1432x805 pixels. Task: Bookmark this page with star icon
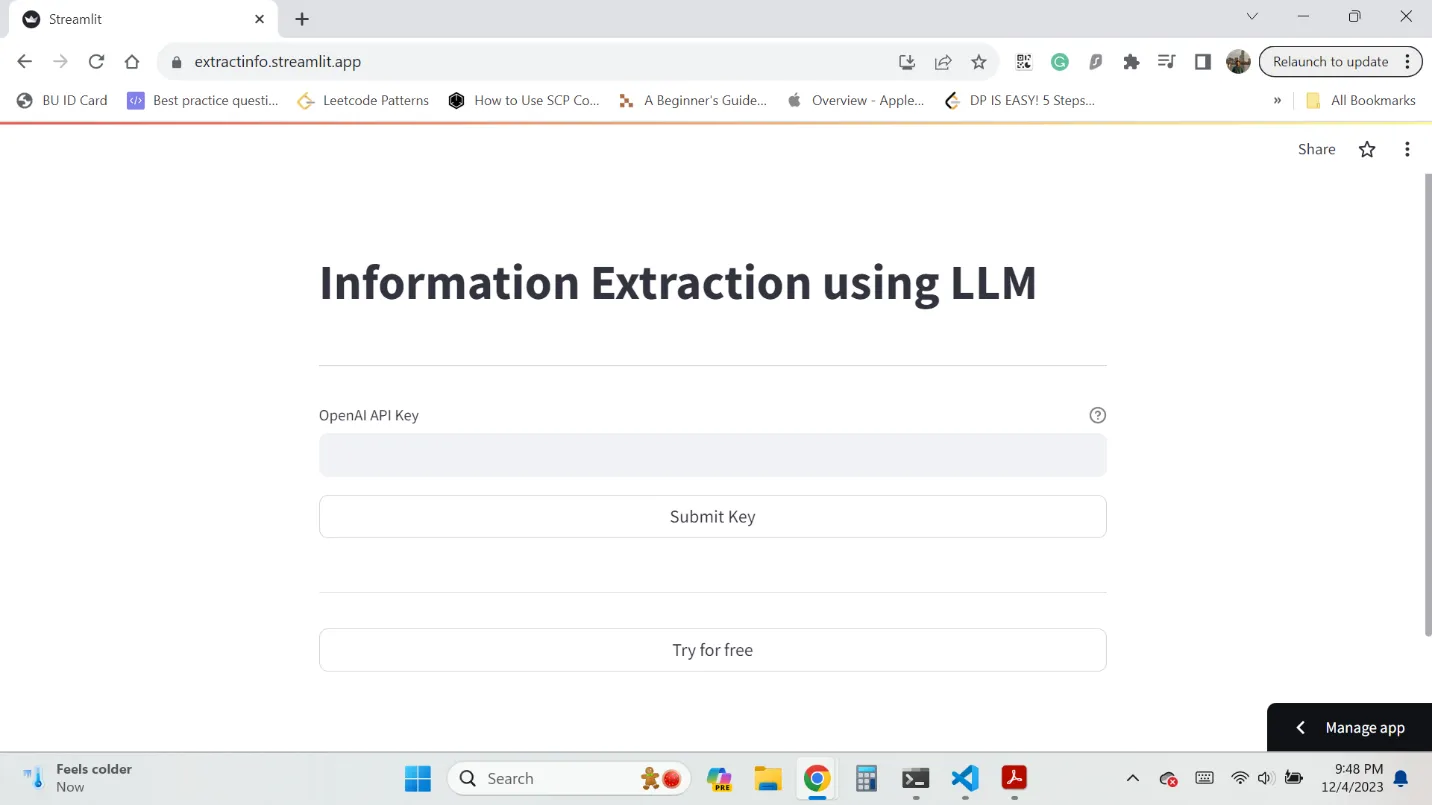coord(979,62)
